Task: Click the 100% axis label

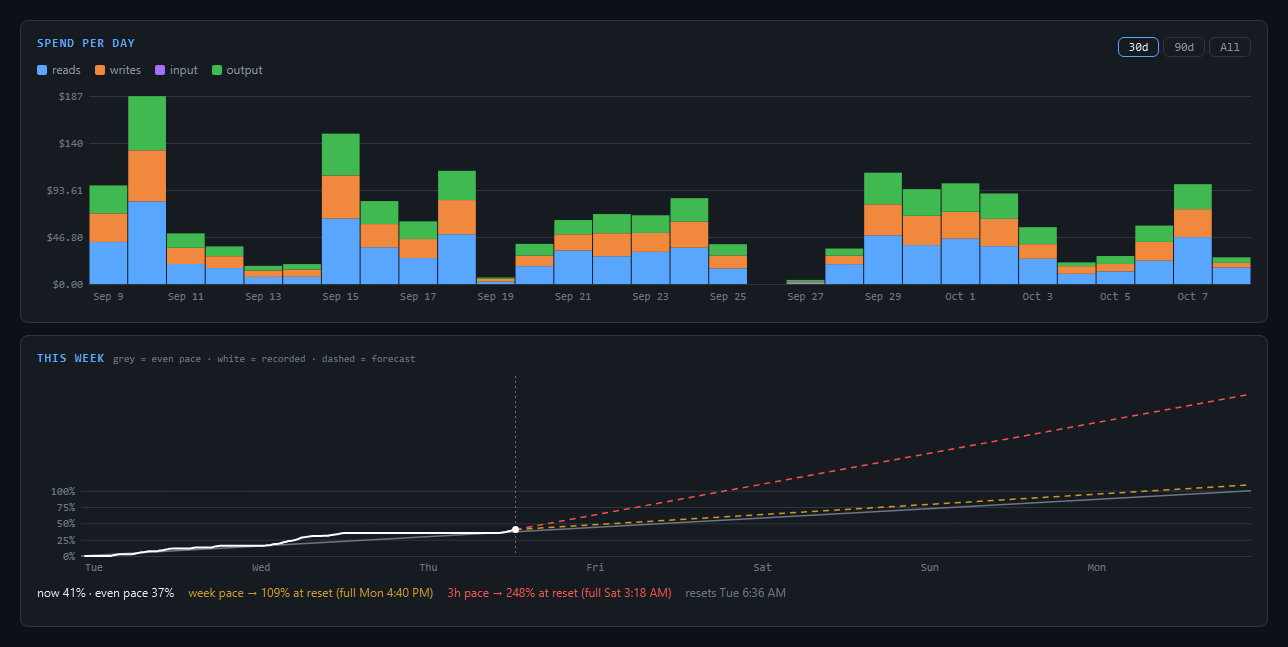Action: 63,491
